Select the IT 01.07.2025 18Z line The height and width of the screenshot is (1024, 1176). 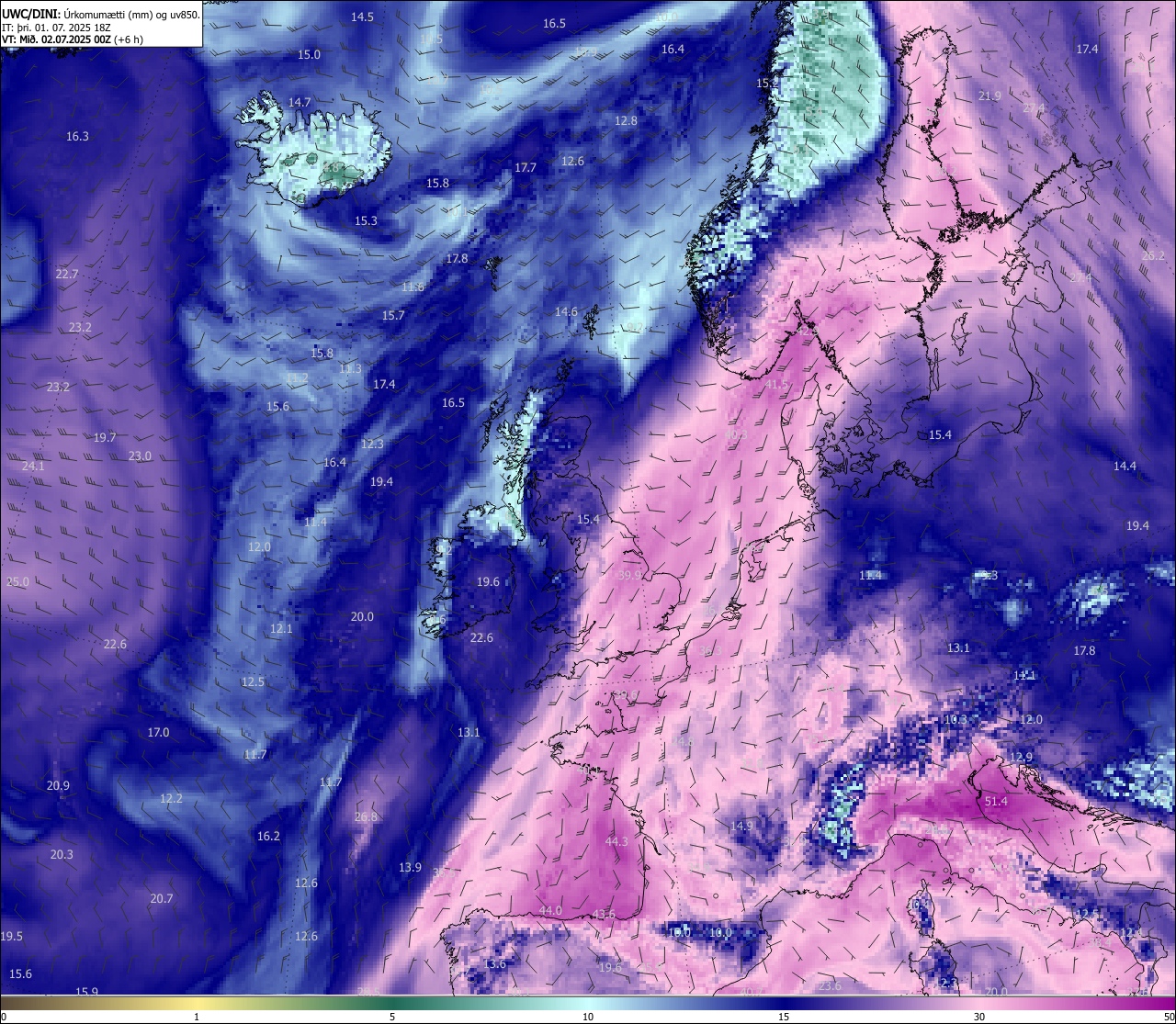[57, 28]
